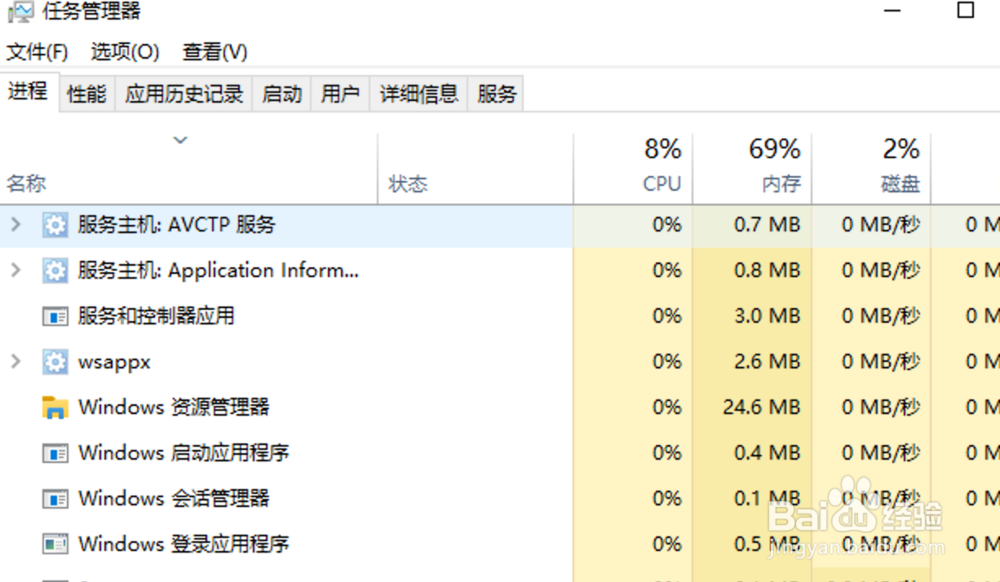The width and height of the screenshot is (1000, 582).
Task: Click the 状态 column header
Action: coord(408,183)
